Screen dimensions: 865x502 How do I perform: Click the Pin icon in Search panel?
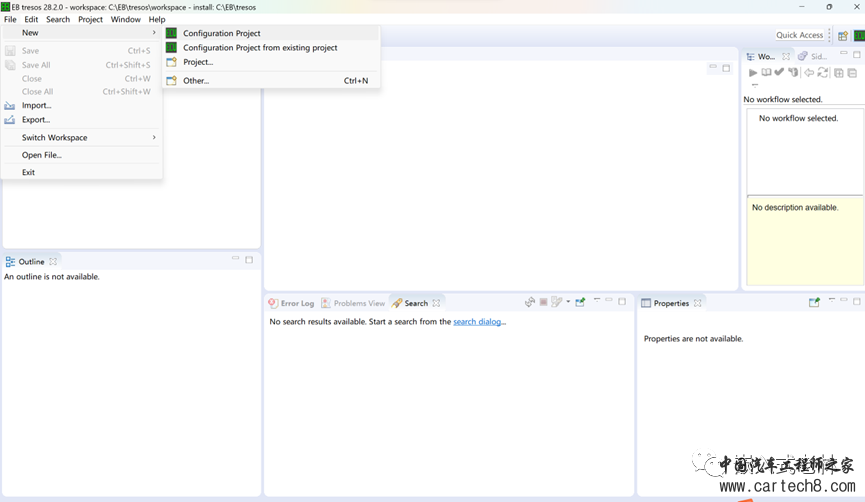click(580, 302)
